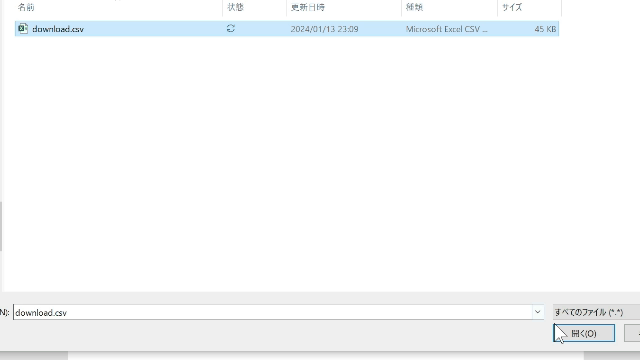This screenshot has width=640, height=360.
Task: Sort files by the サイズ column header
Action: point(512,7)
